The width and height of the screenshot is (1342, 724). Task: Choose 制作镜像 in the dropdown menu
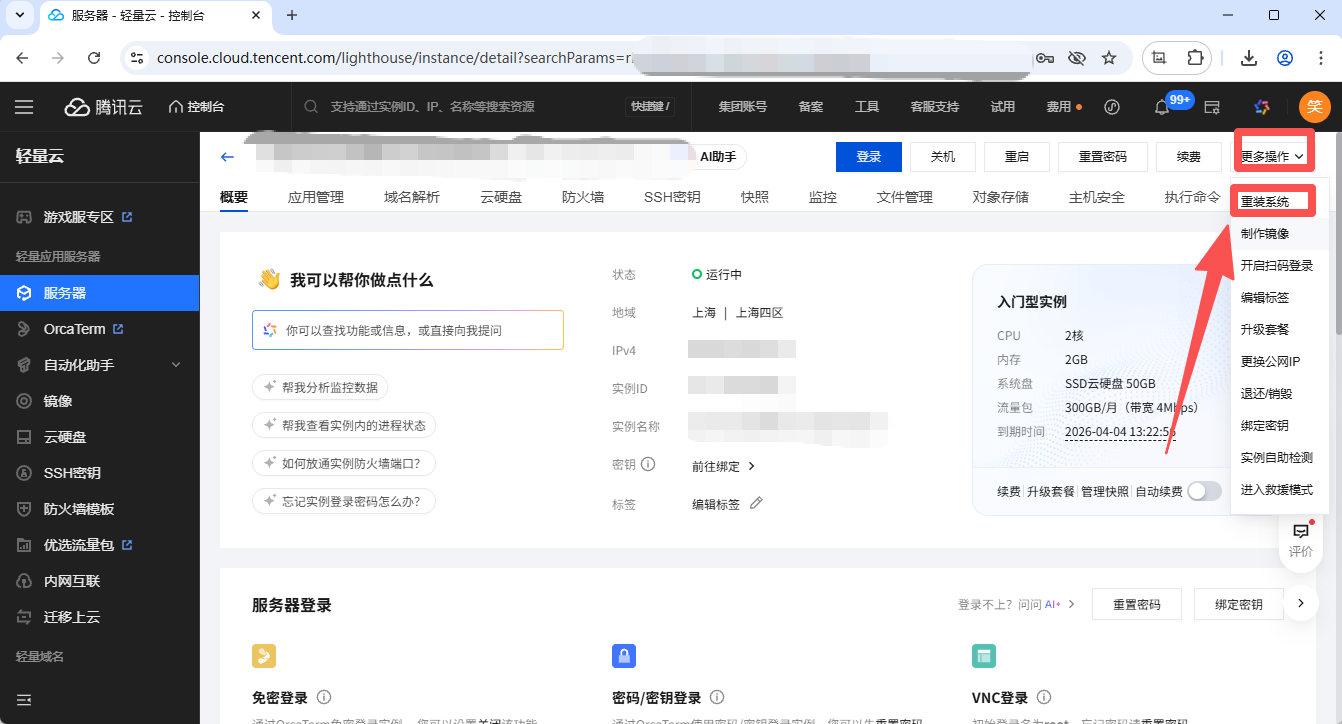[1265, 234]
